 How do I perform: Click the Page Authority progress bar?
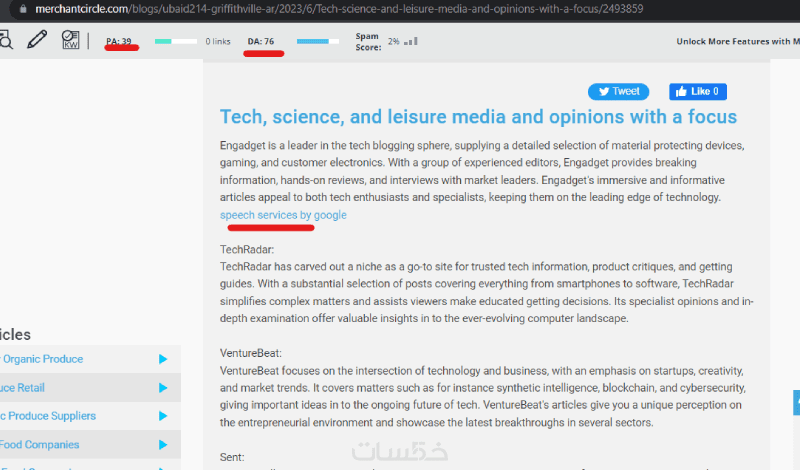[176, 41]
